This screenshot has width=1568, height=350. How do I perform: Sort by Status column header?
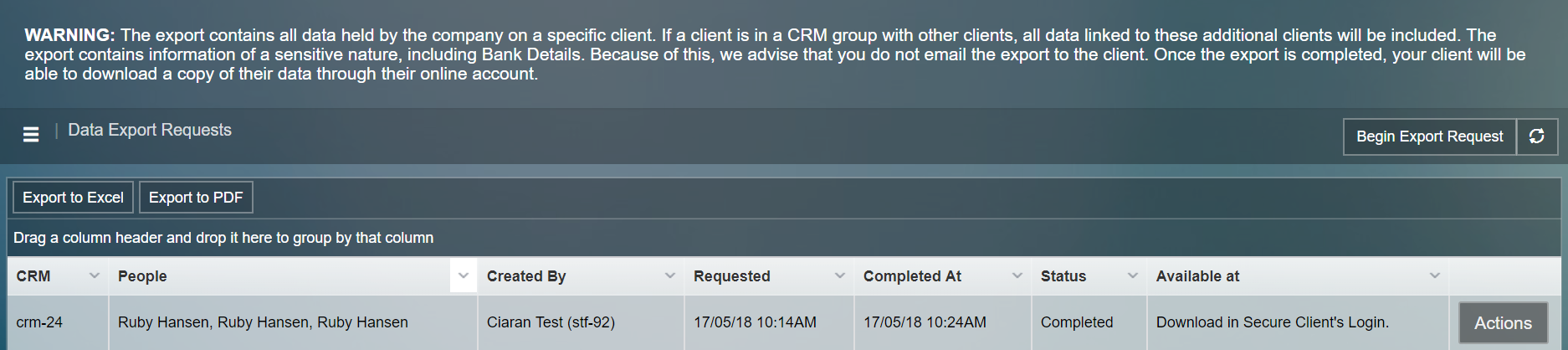(x=1063, y=276)
